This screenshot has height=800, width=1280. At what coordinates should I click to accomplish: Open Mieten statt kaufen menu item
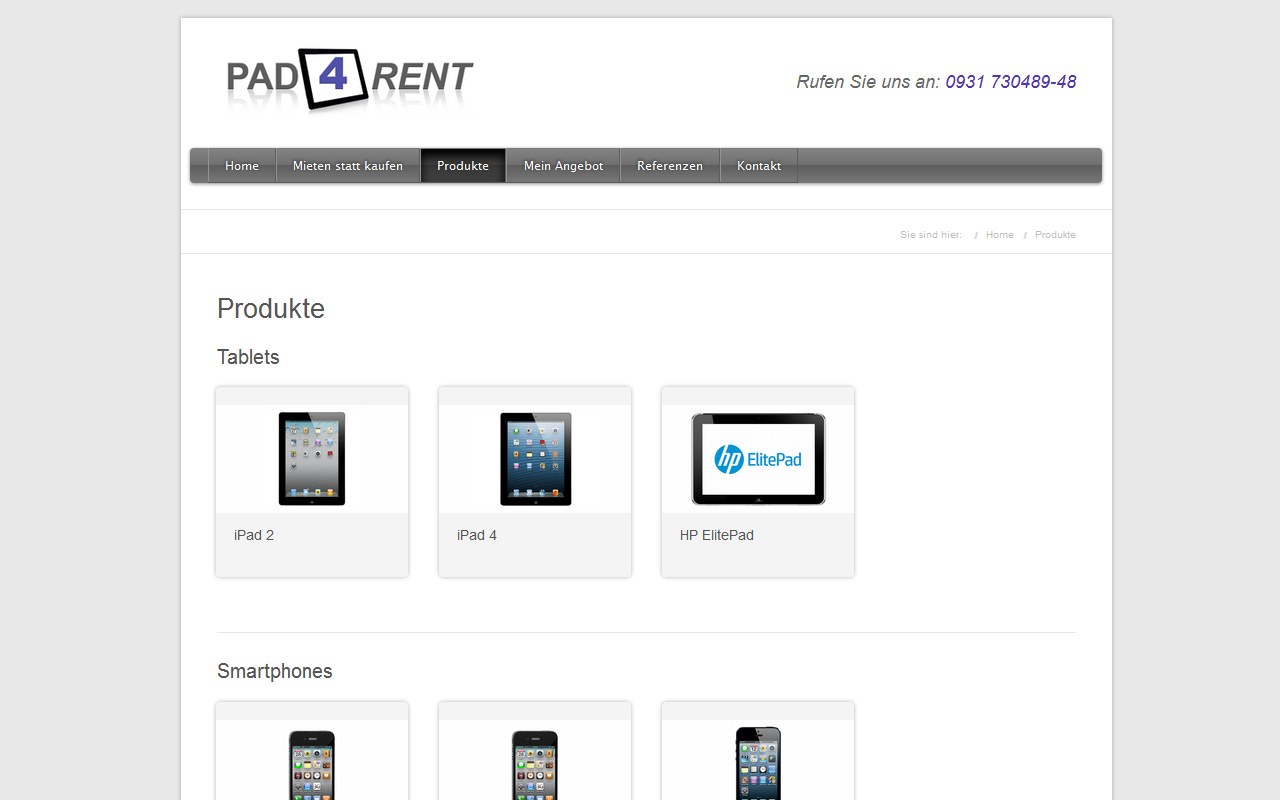[348, 166]
